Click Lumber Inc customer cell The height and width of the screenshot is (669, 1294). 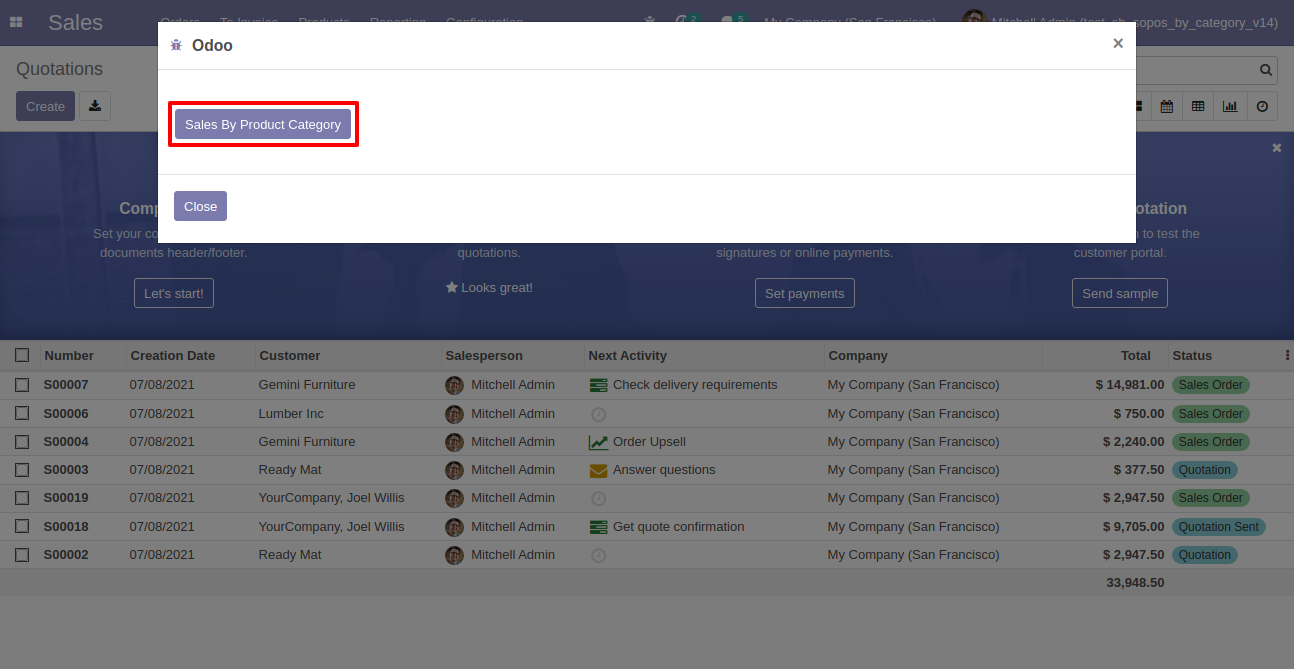(291, 414)
